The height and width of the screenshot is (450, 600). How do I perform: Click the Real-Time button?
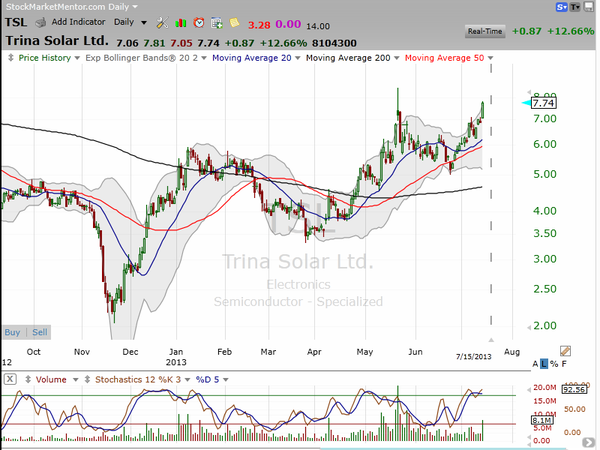pyautogui.click(x=485, y=31)
